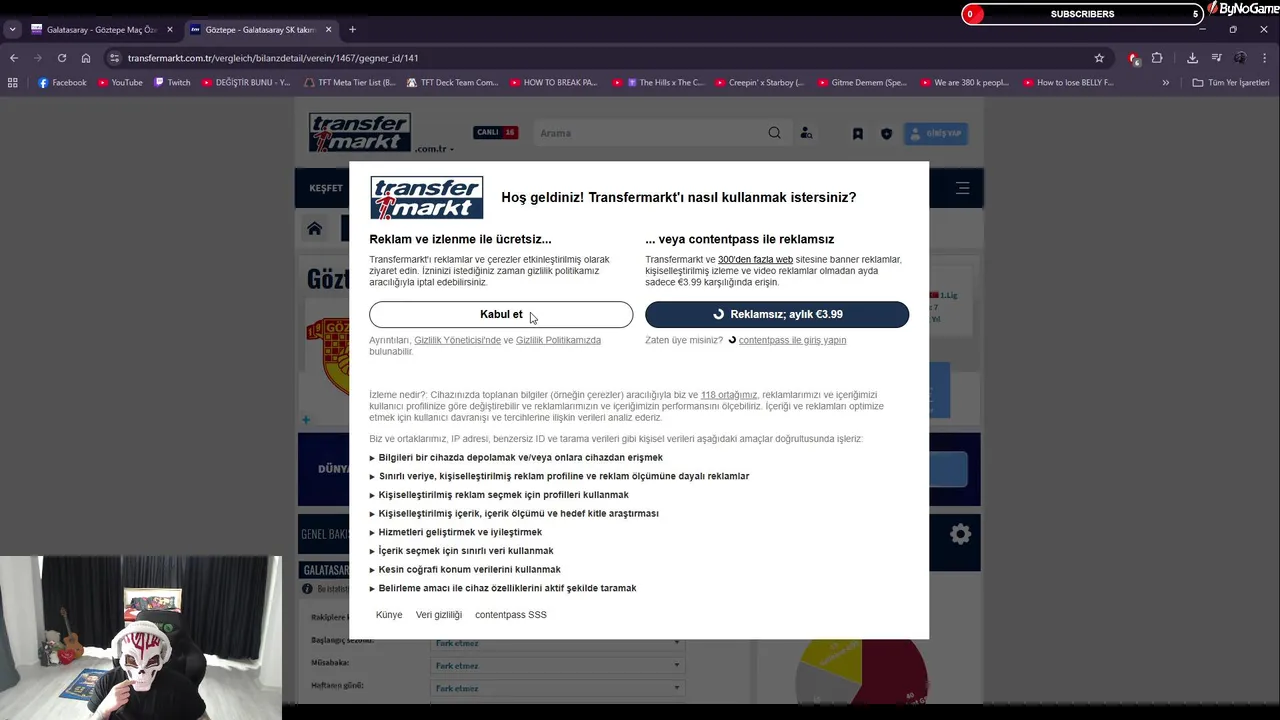Open the contentpass SSS footer link
1280x720 pixels.
tap(511, 615)
